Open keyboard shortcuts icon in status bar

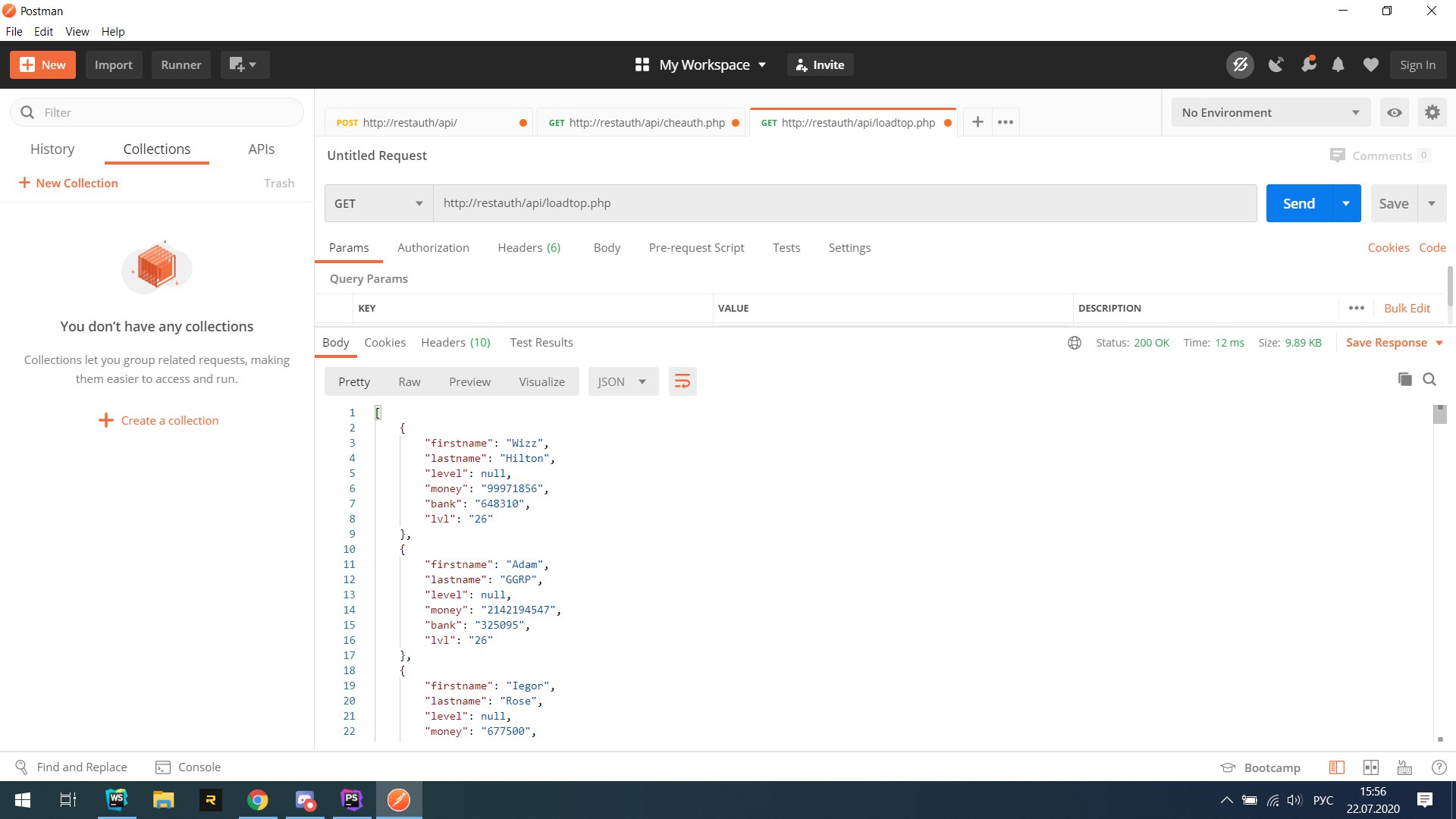(x=1404, y=767)
